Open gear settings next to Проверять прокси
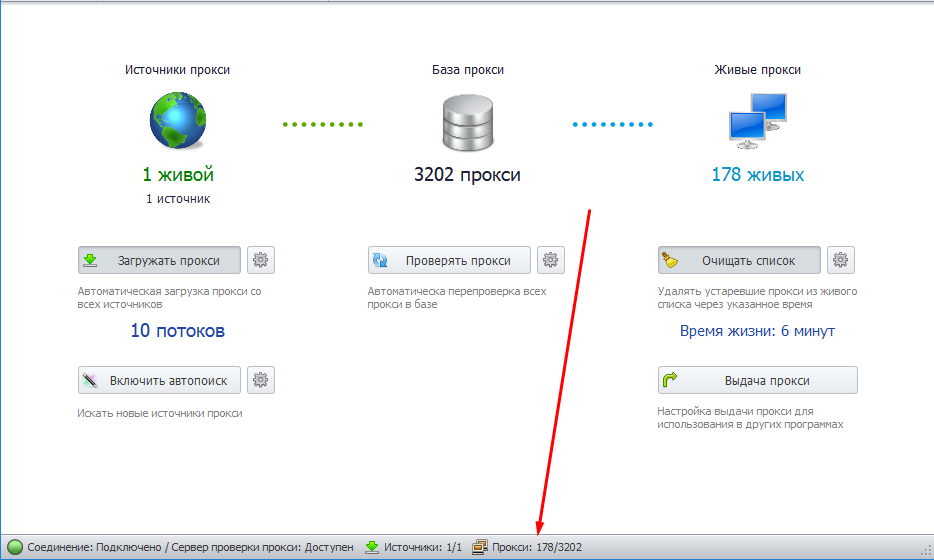Image resolution: width=934 pixels, height=560 pixels. point(550,260)
